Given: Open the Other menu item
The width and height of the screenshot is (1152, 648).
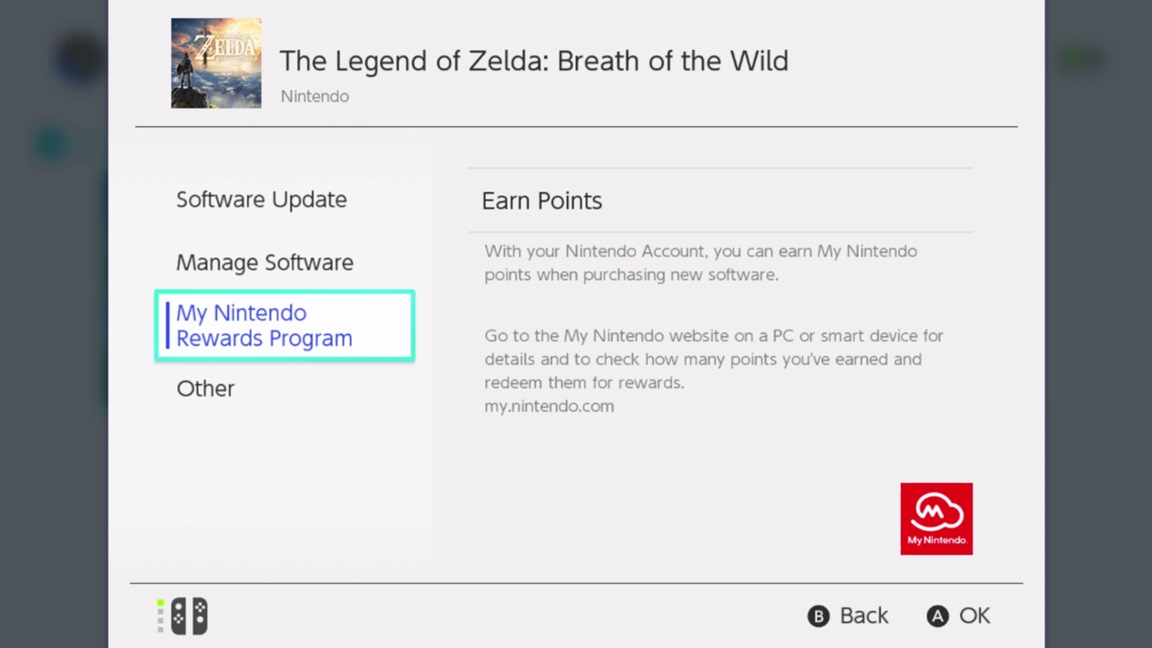Looking at the screenshot, I should coord(206,388).
